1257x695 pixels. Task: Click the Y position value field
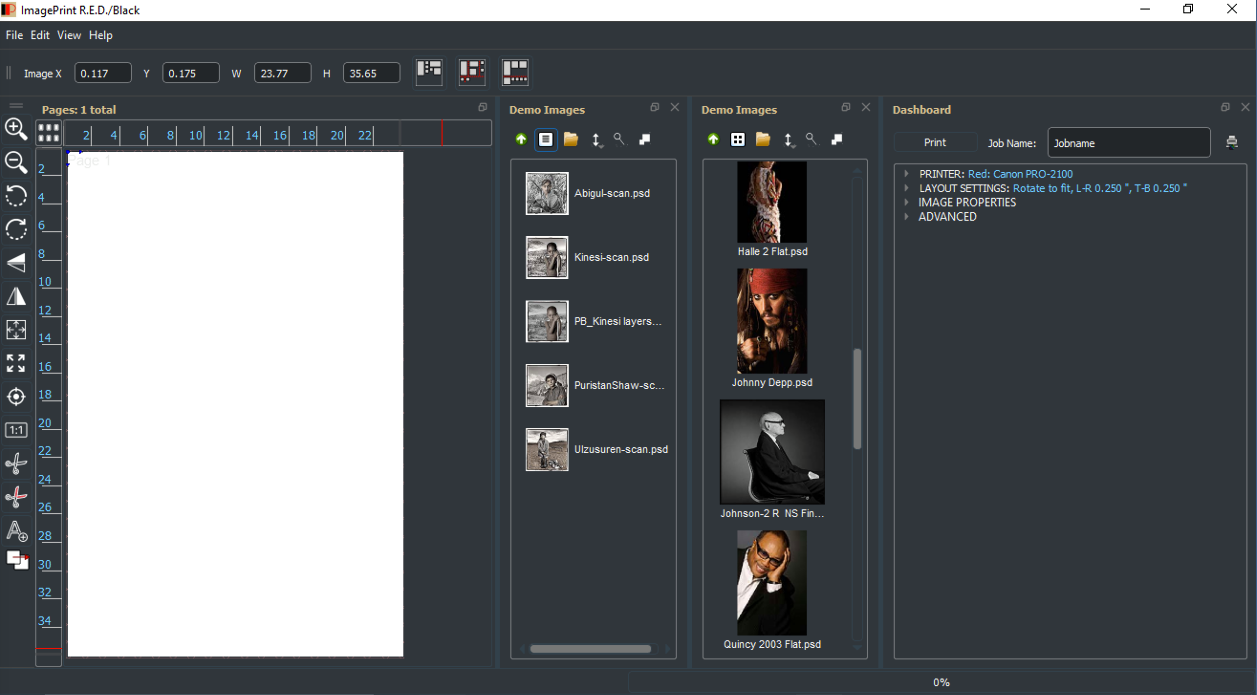(191, 73)
